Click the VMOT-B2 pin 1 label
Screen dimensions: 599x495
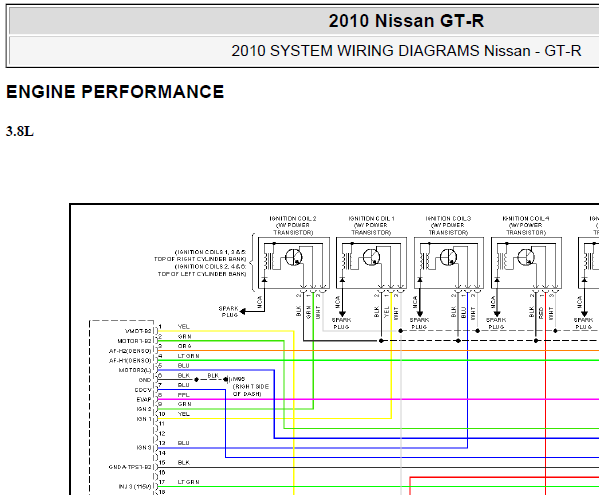[138, 331]
